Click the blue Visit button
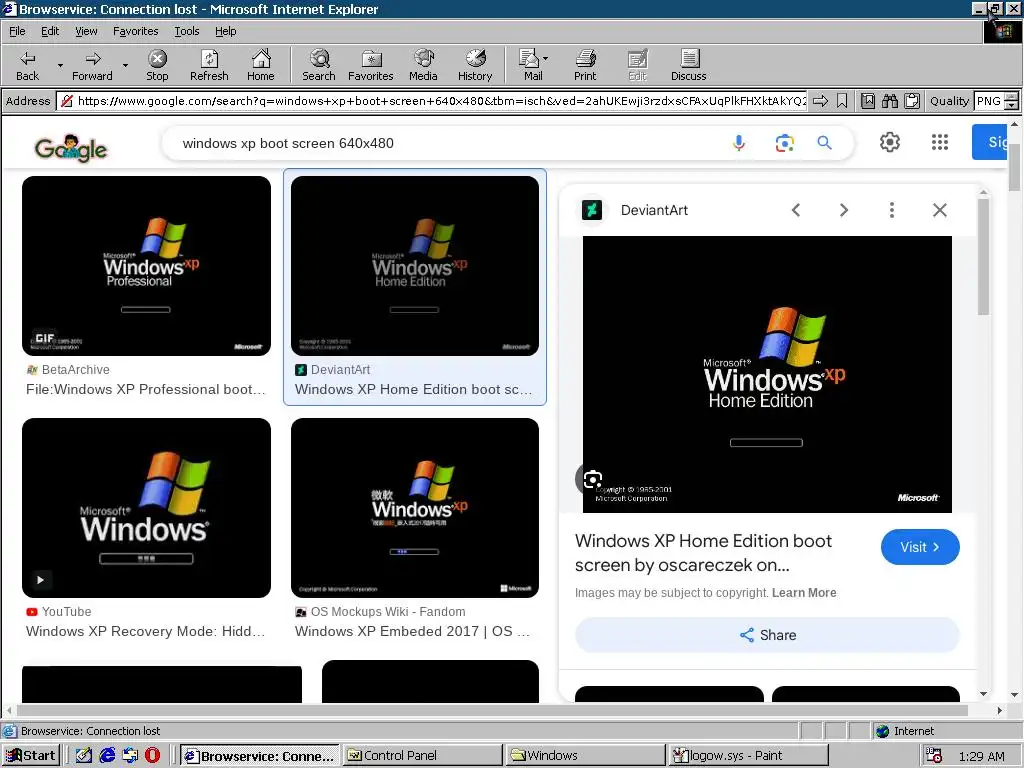 pyautogui.click(x=920, y=547)
